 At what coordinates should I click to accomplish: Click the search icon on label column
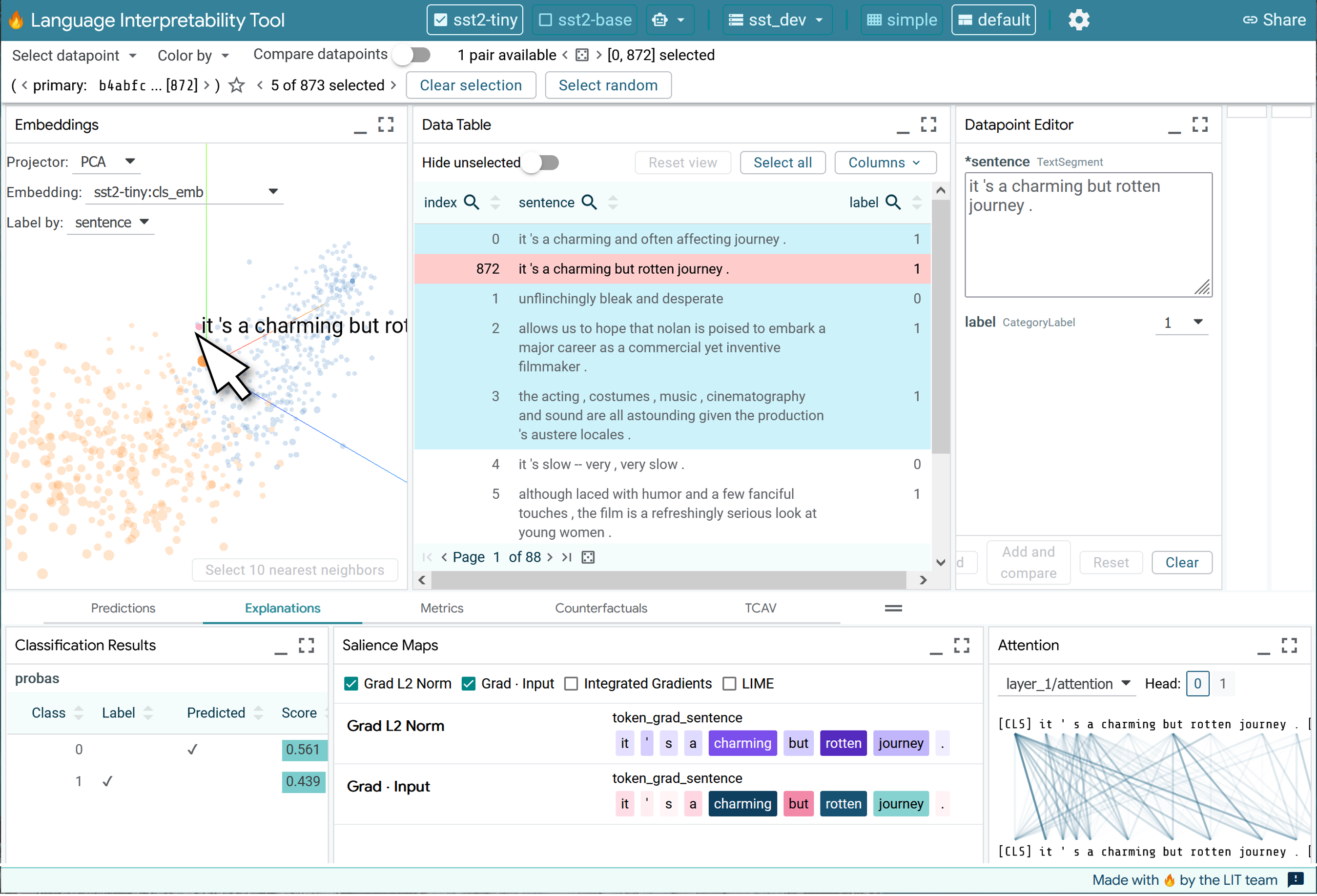pyautogui.click(x=892, y=203)
